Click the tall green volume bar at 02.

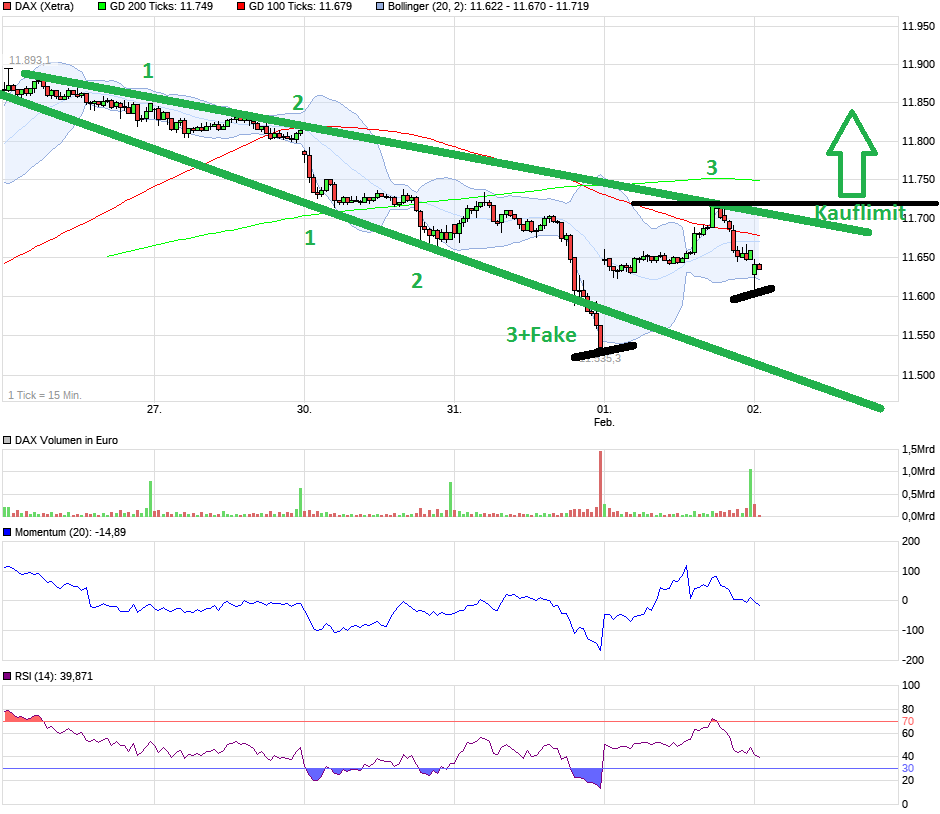pyautogui.click(x=750, y=493)
